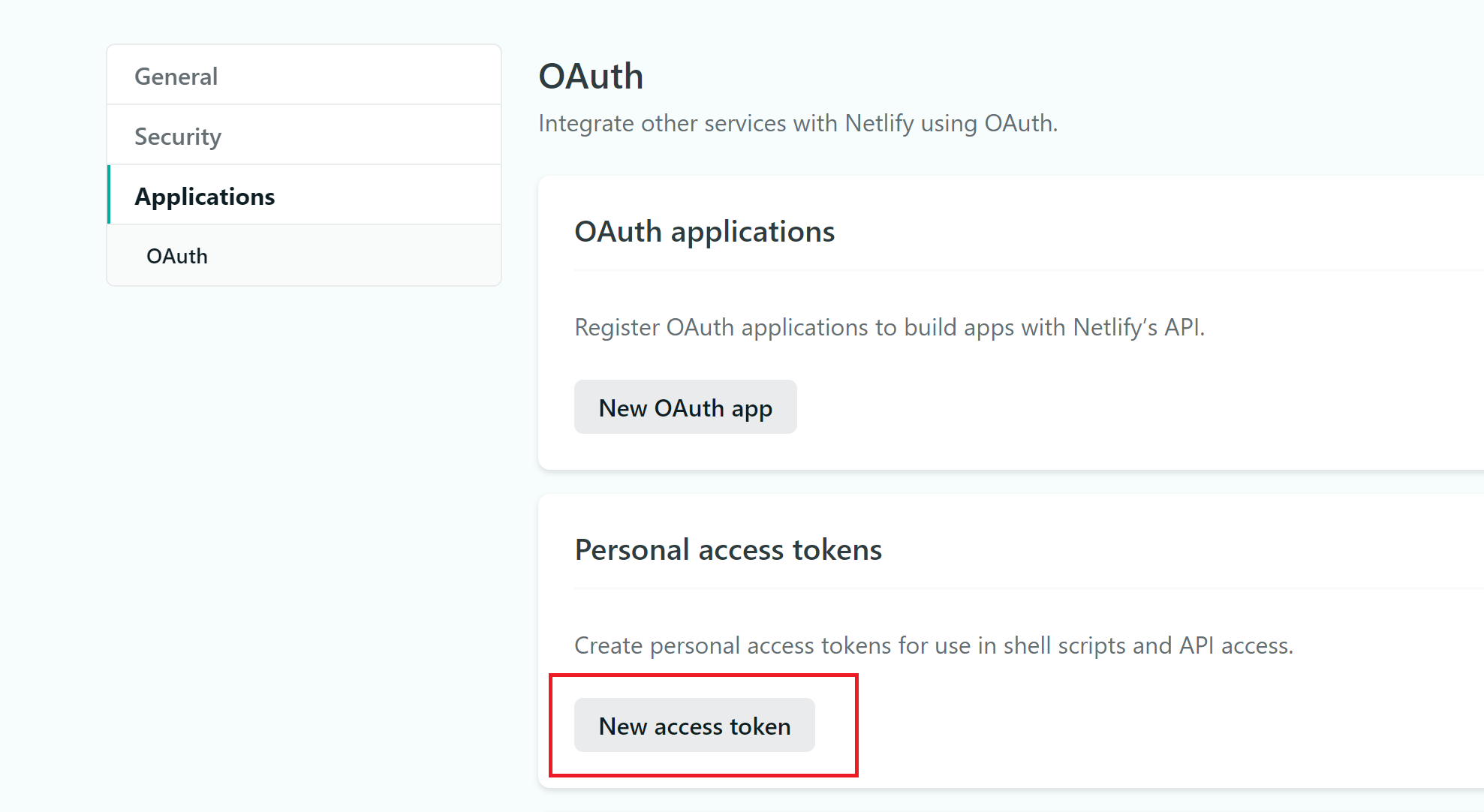Click "API access" ending the tokens description

point(1235,645)
